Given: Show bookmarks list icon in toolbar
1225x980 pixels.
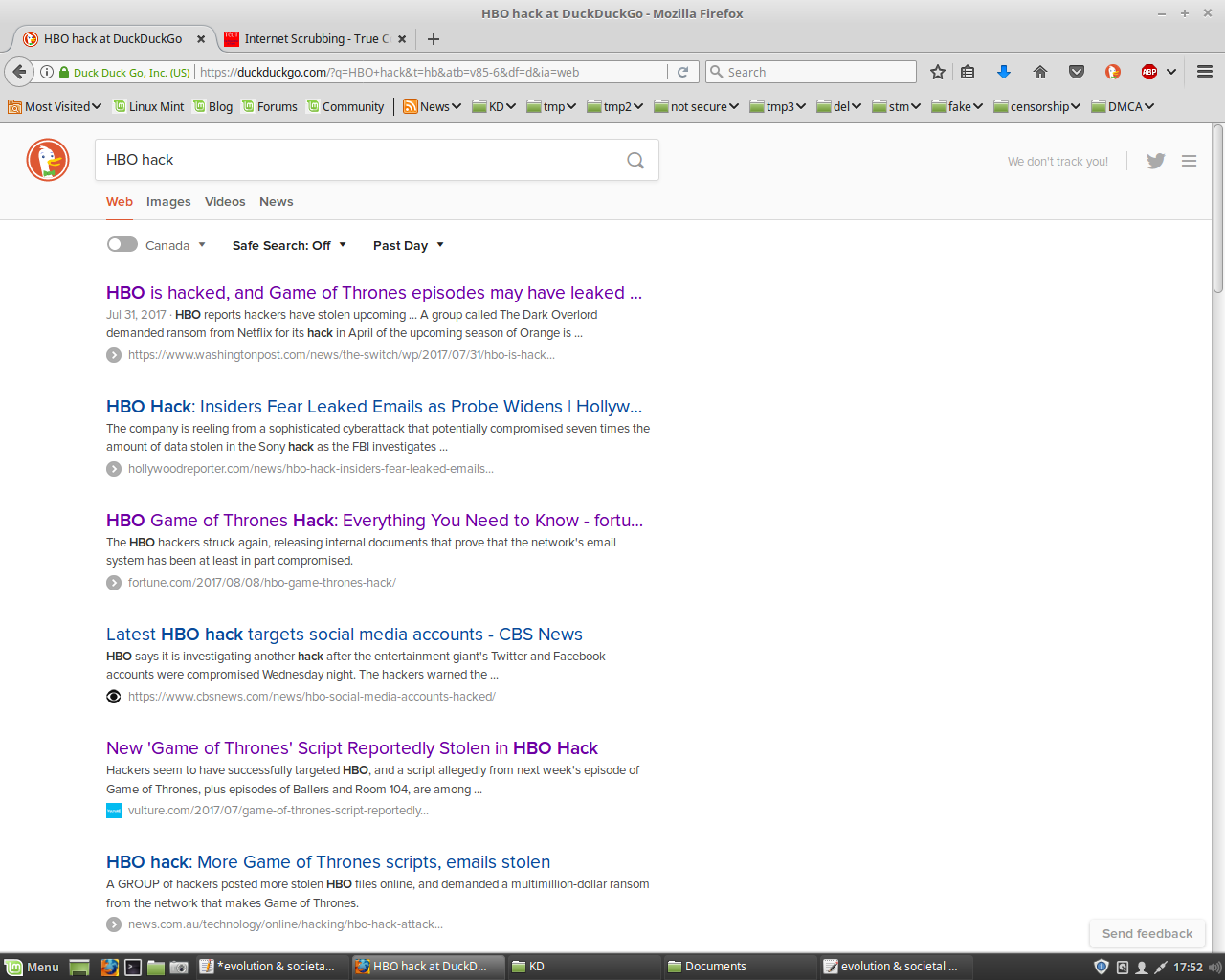Looking at the screenshot, I should 968,72.
